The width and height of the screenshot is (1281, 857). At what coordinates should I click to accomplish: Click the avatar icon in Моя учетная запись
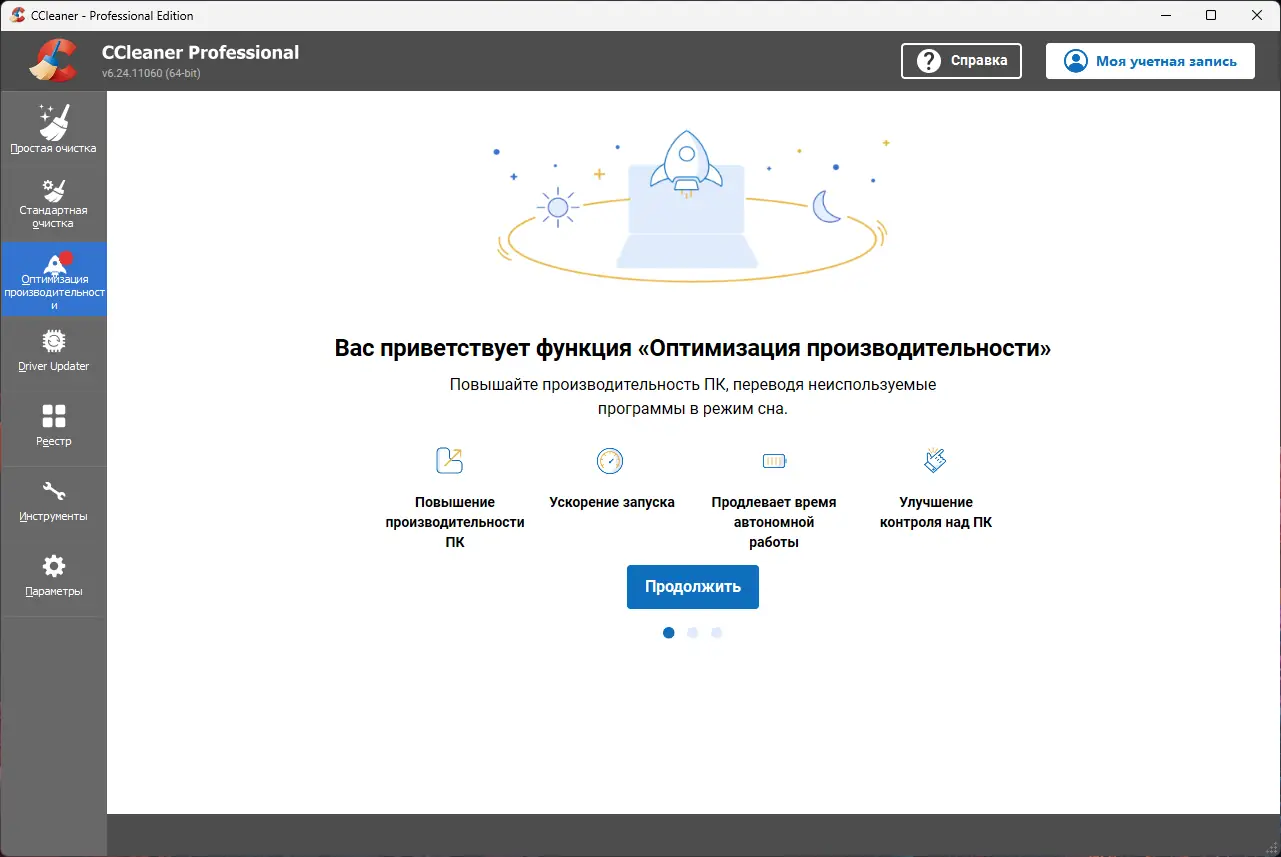click(1075, 60)
